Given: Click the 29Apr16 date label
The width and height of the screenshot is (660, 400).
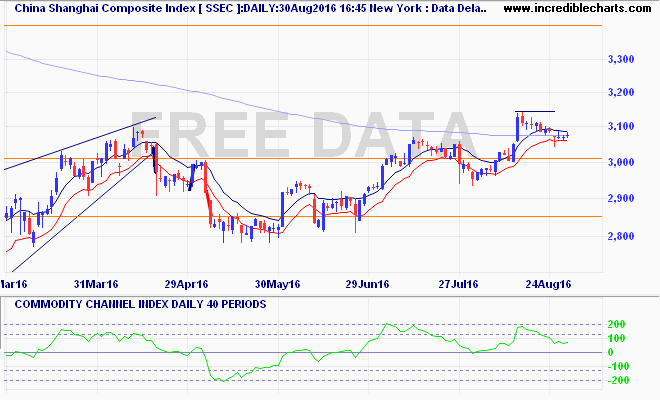Looking at the screenshot, I should pos(186,284).
